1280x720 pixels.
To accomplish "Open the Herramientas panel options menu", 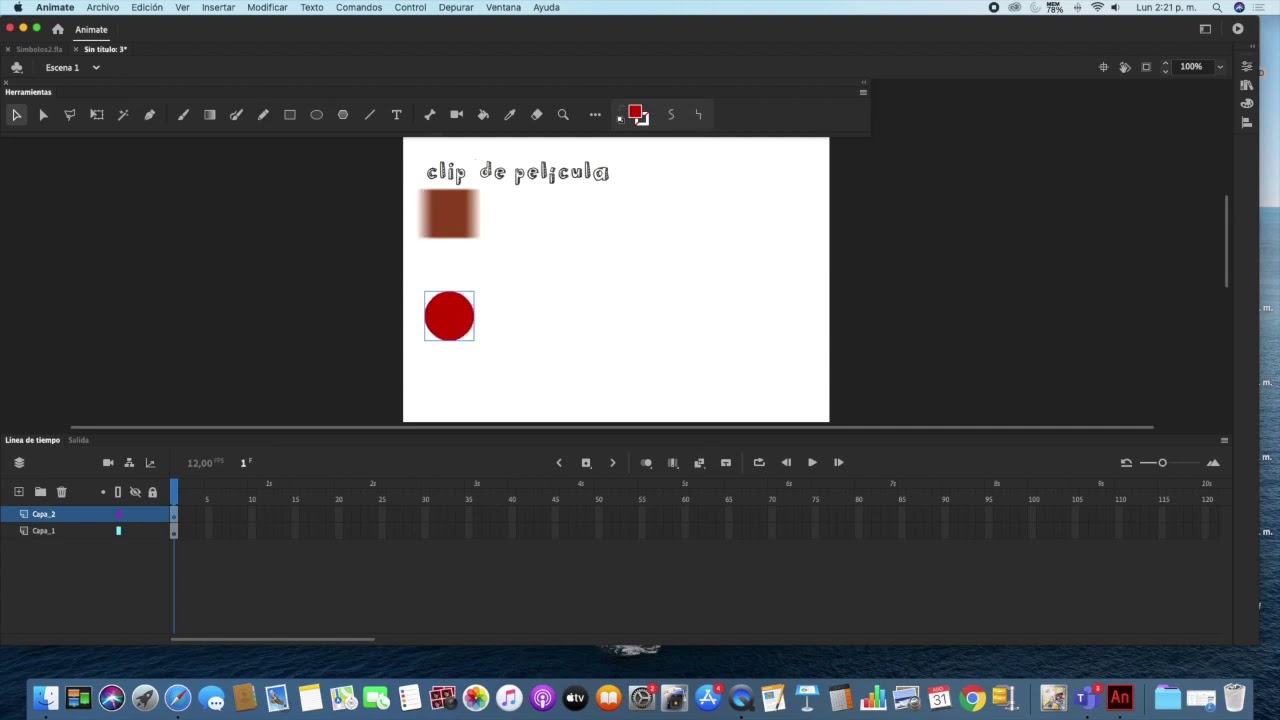I will (x=863, y=92).
